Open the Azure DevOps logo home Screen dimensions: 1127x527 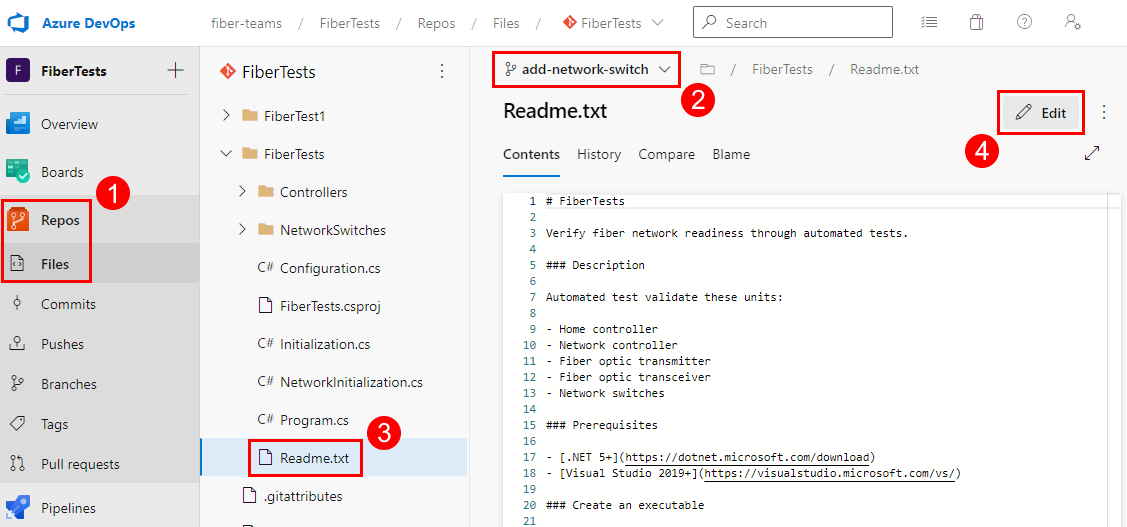[x=17, y=23]
